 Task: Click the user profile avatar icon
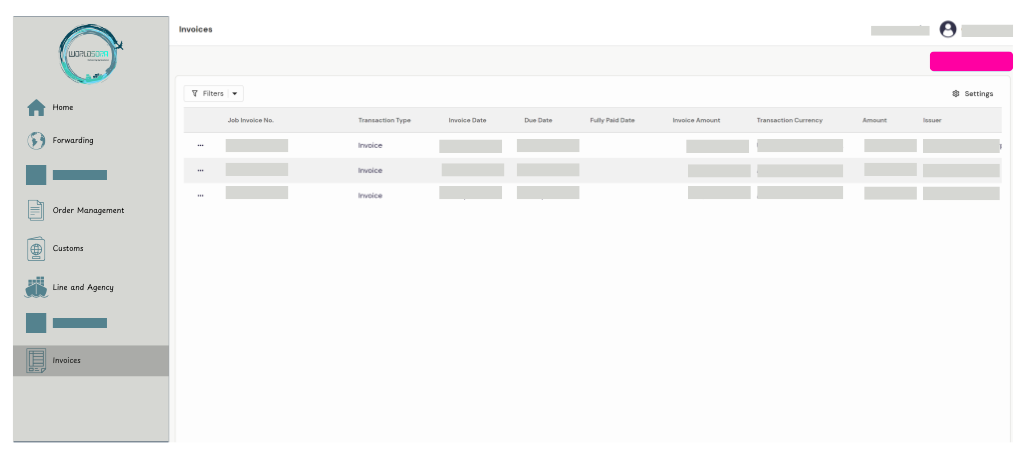pyautogui.click(x=948, y=30)
